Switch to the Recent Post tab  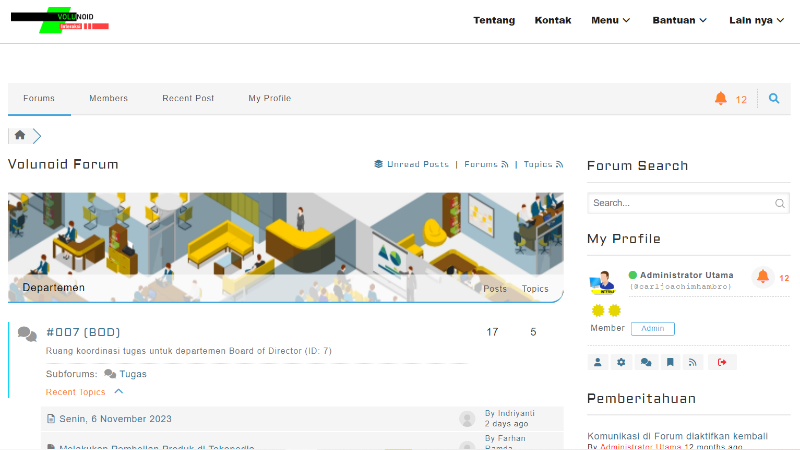pyautogui.click(x=188, y=99)
